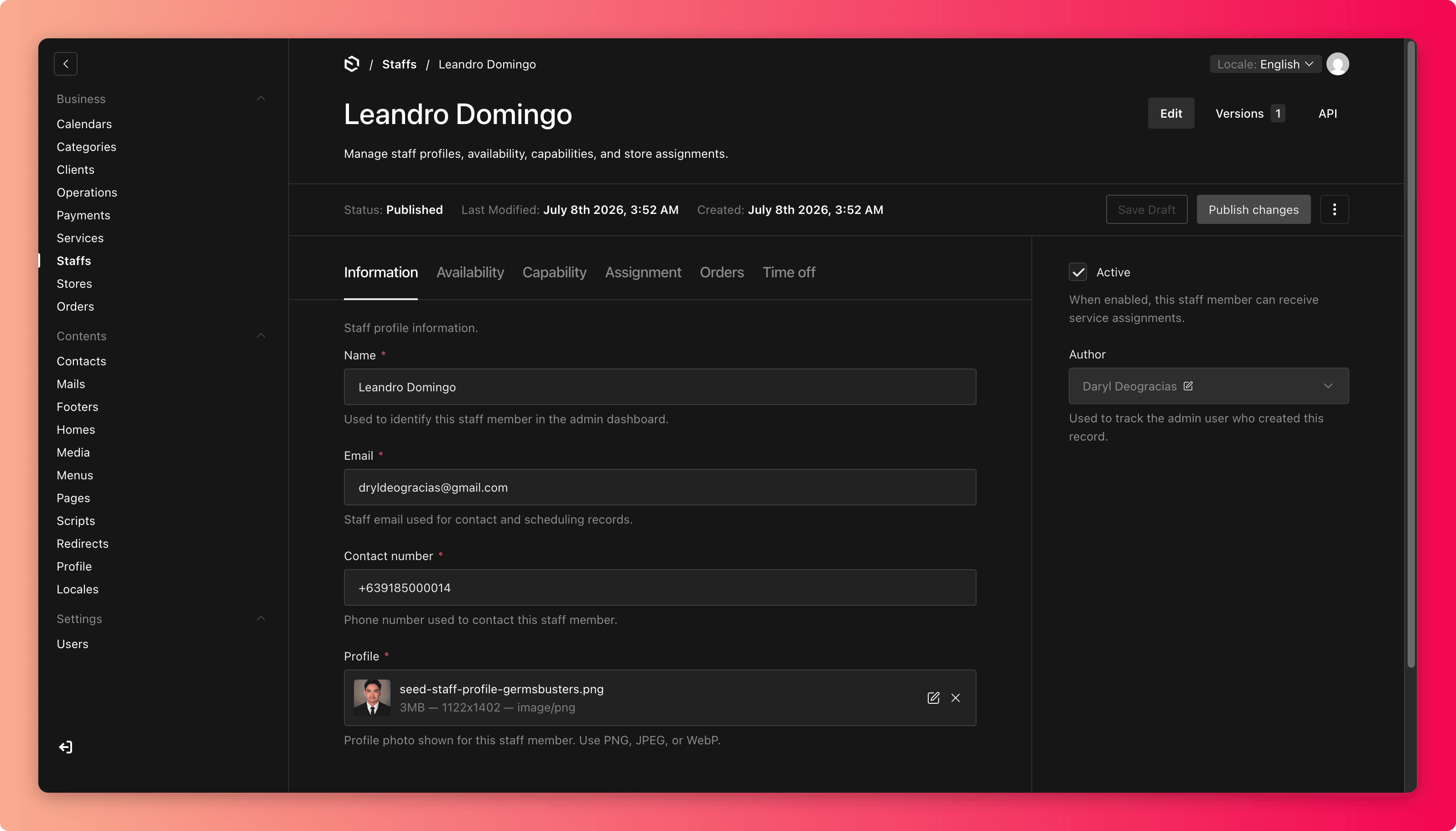
Task: Focus the Email input field
Action: click(660, 488)
